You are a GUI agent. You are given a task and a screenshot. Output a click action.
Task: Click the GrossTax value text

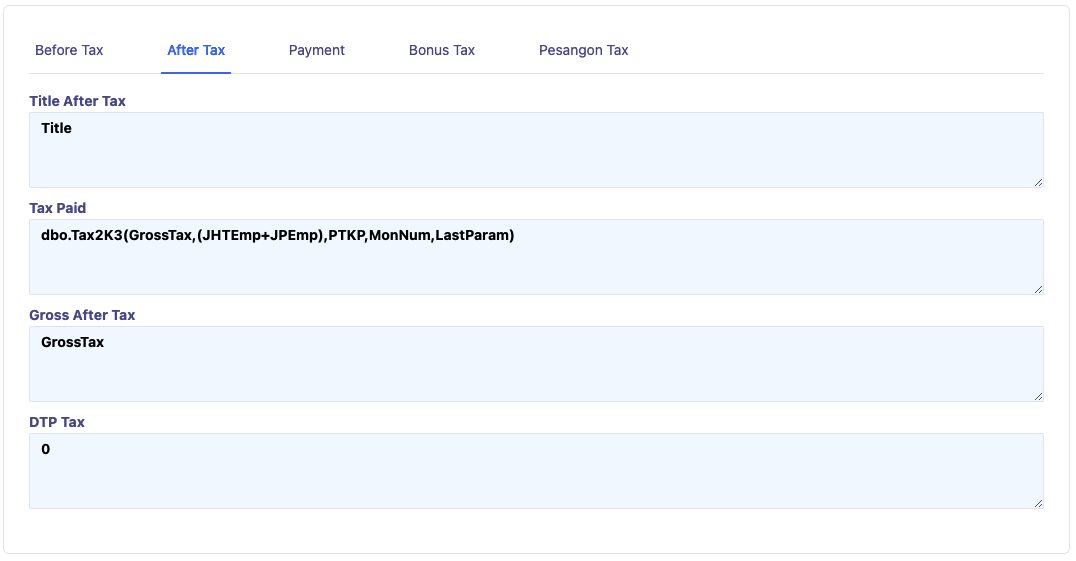72,342
